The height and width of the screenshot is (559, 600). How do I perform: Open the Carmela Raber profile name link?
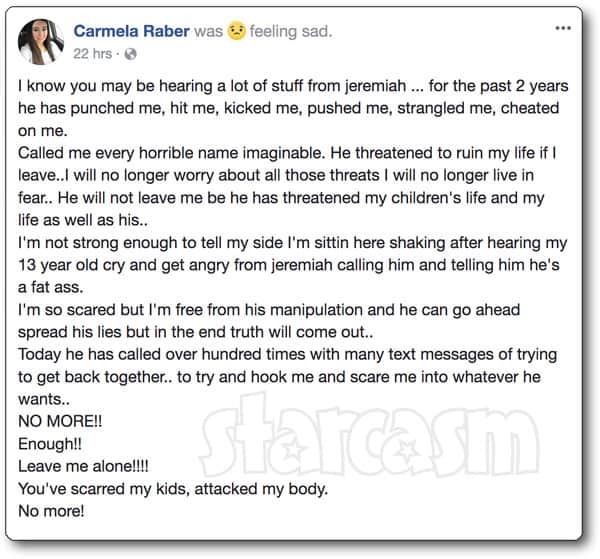point(132,31)
